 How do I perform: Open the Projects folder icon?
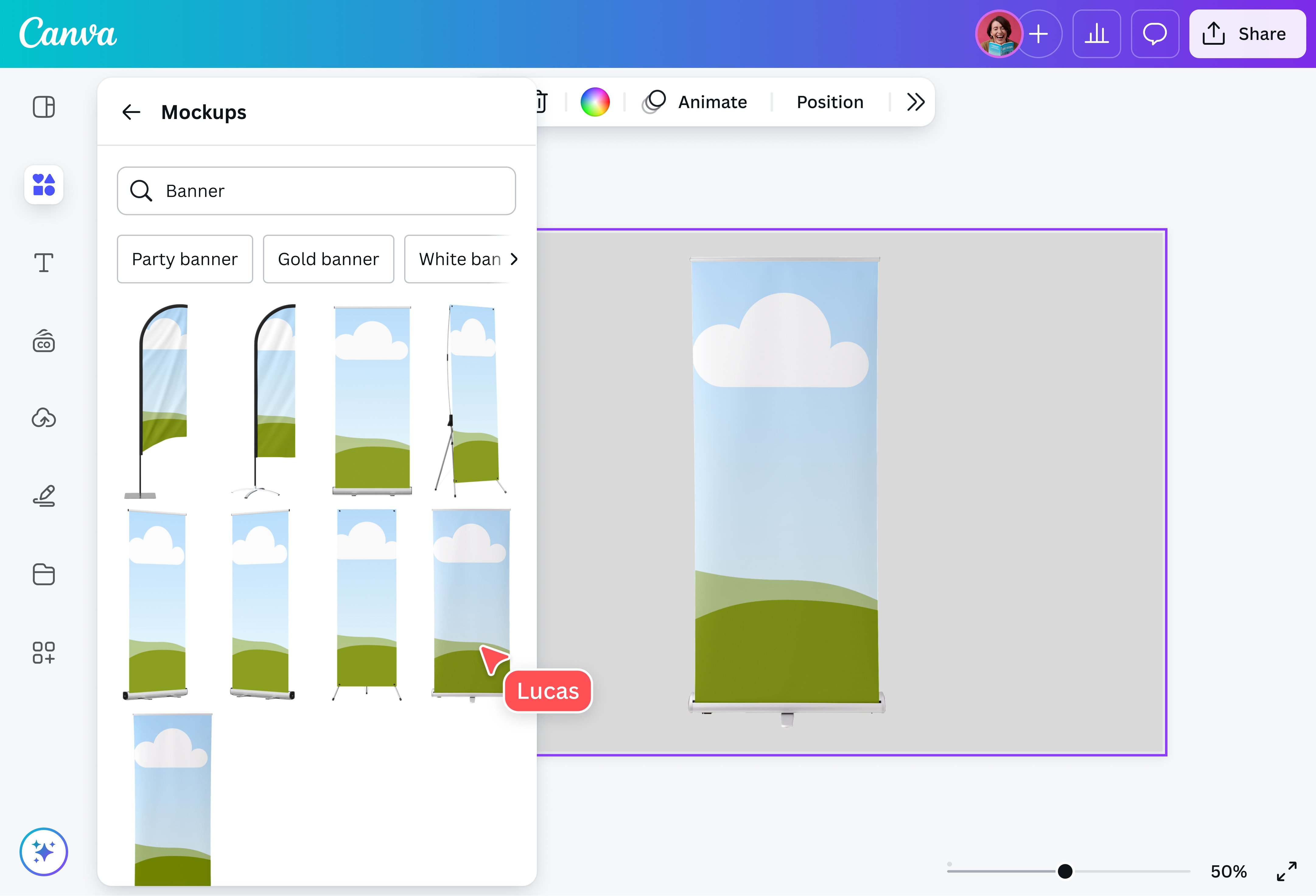pos(44,574)
